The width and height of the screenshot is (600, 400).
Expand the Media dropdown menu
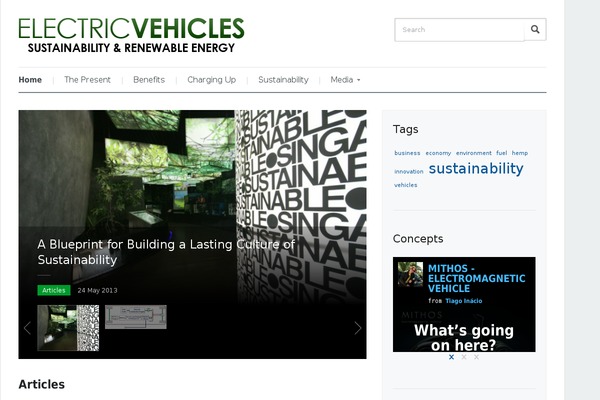click(345, 80)
